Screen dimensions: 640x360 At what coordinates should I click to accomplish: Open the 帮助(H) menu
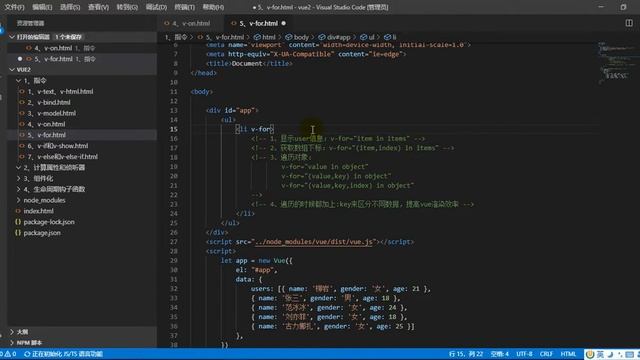pyautogui.click(x=213, y=7)
